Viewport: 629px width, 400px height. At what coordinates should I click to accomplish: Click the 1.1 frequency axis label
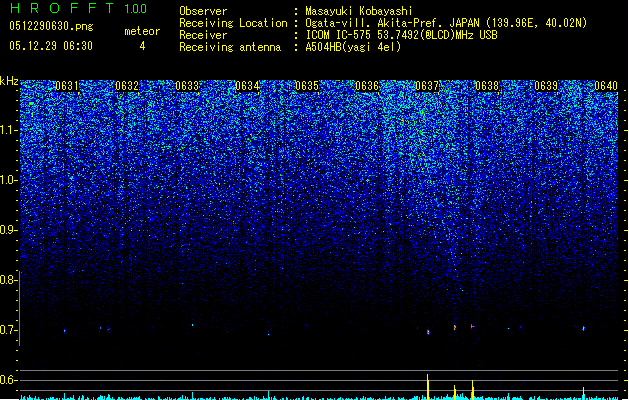pos(9,130)
